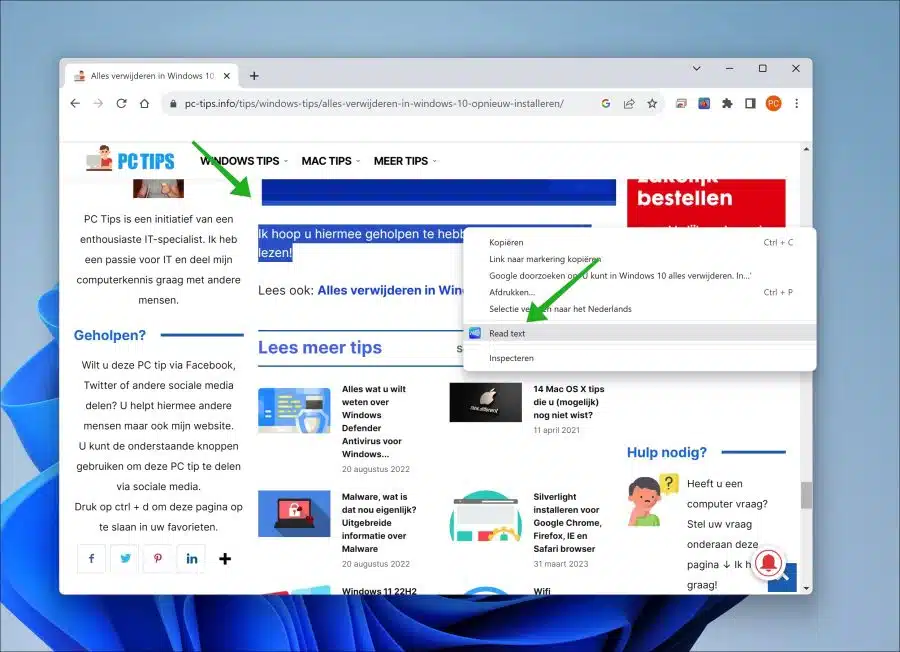The width and height of the screenshot is (900, 652).
Task: Open article 'Silverlight installeren voor Google Chrome'
Action: click(x=567, y=522)
